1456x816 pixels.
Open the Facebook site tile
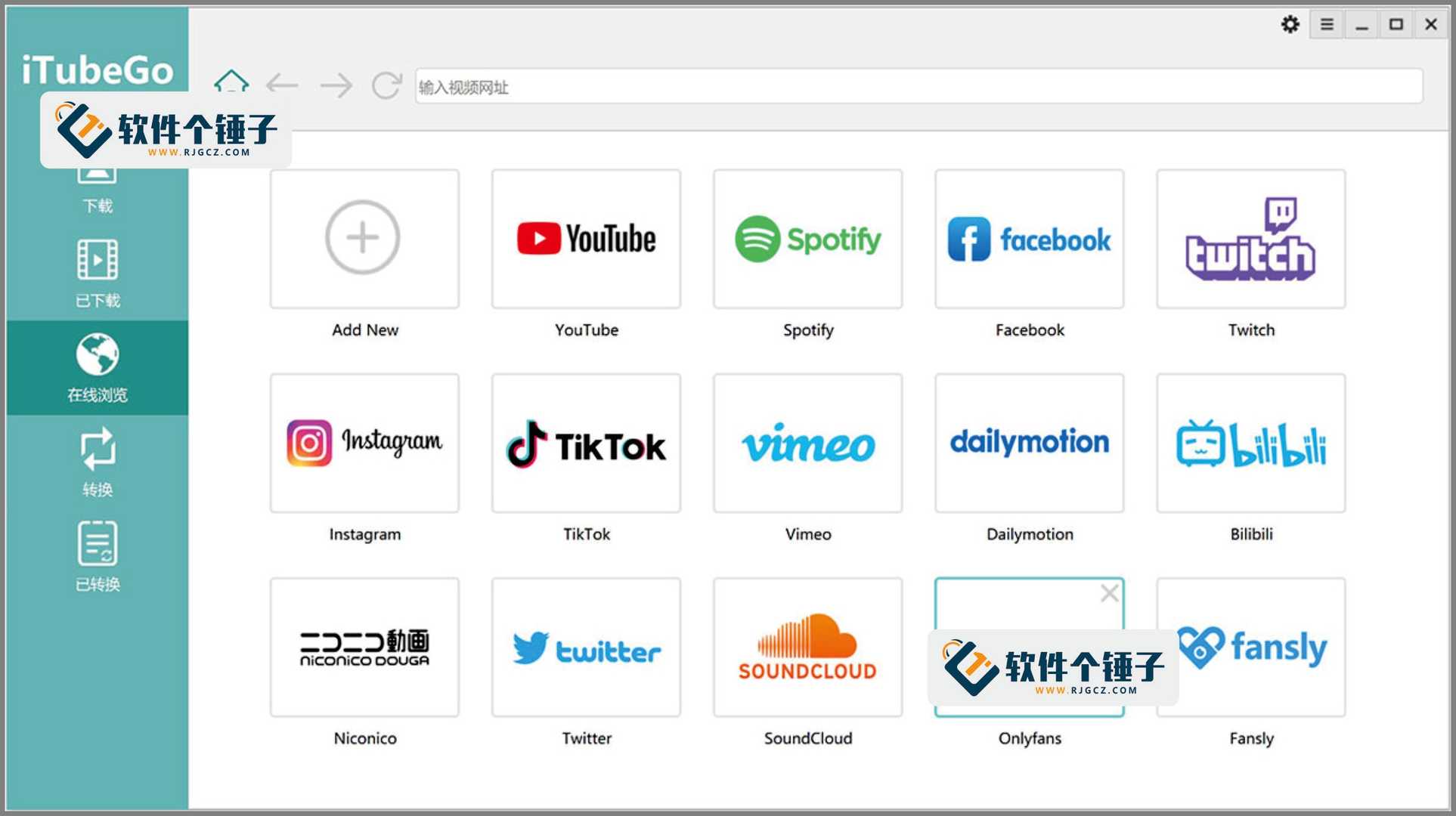pos(1029,239)
